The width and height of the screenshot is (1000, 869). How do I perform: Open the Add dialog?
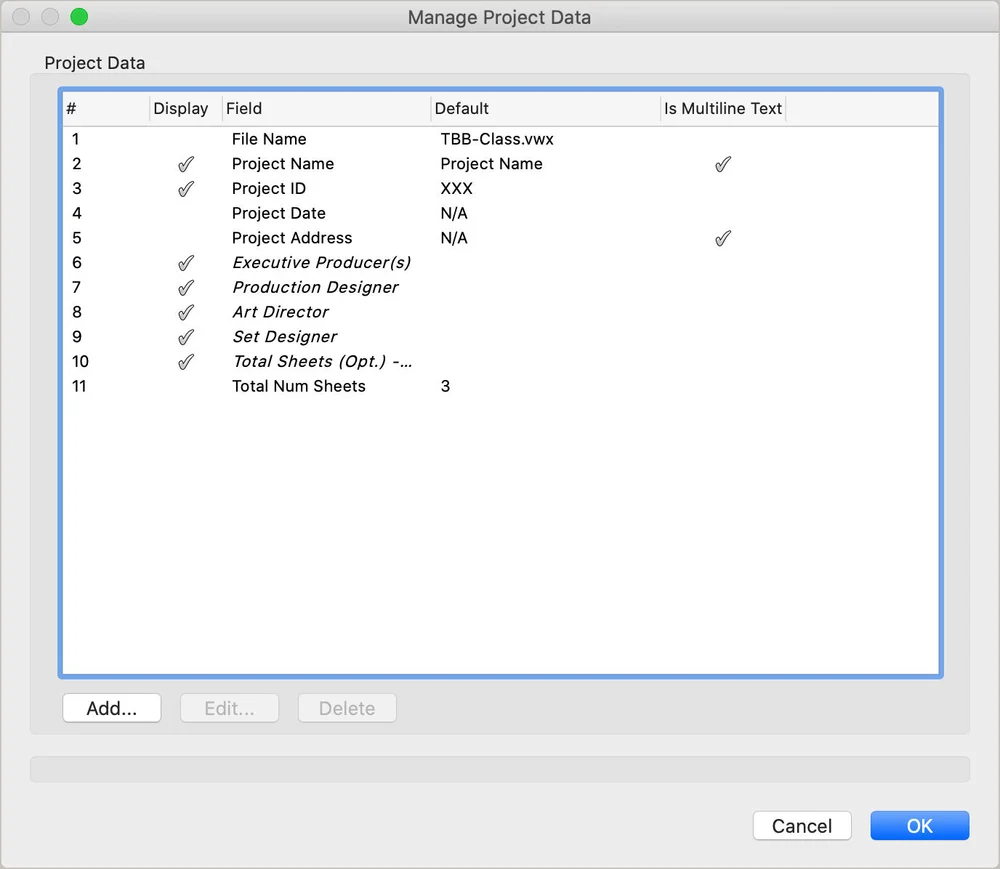pyautogui.click(x=111, y=707)
